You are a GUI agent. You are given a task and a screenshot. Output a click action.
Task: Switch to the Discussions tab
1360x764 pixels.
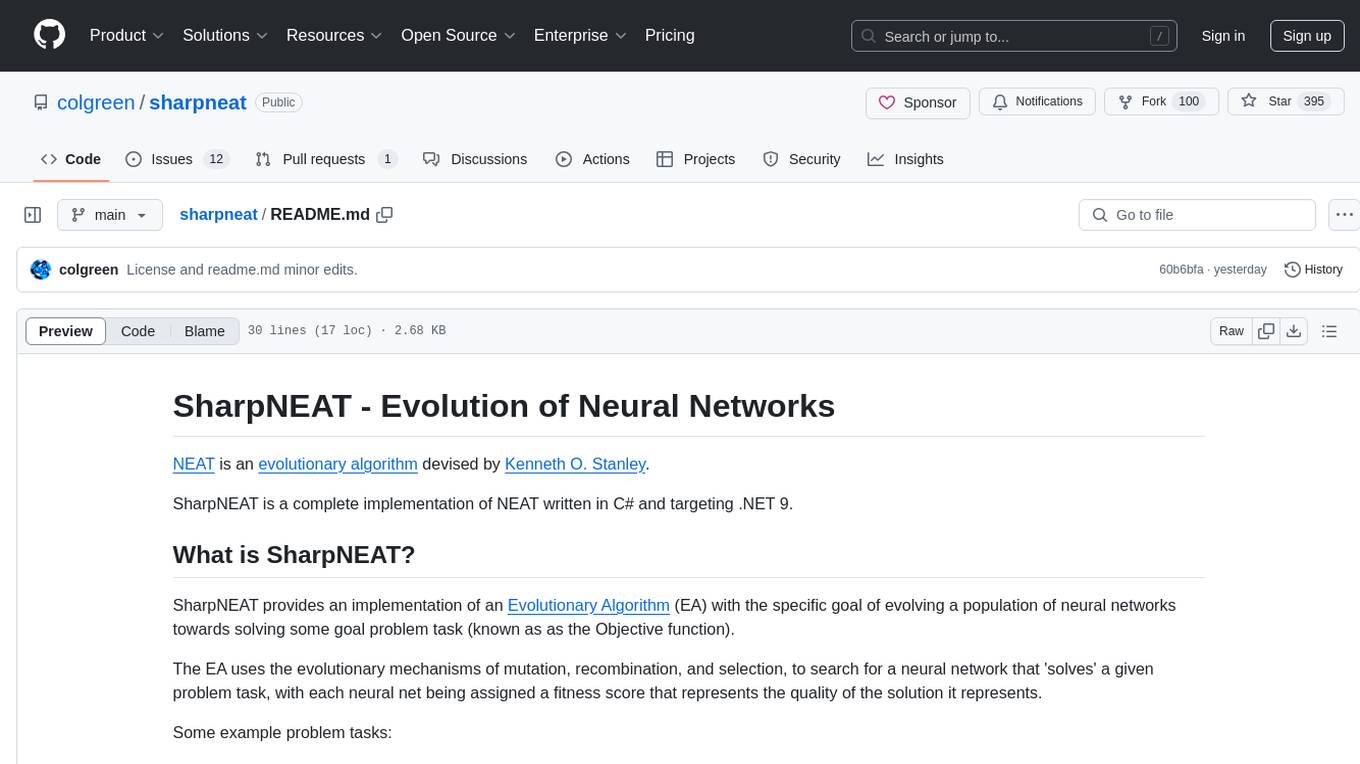(x=475, y=159)
